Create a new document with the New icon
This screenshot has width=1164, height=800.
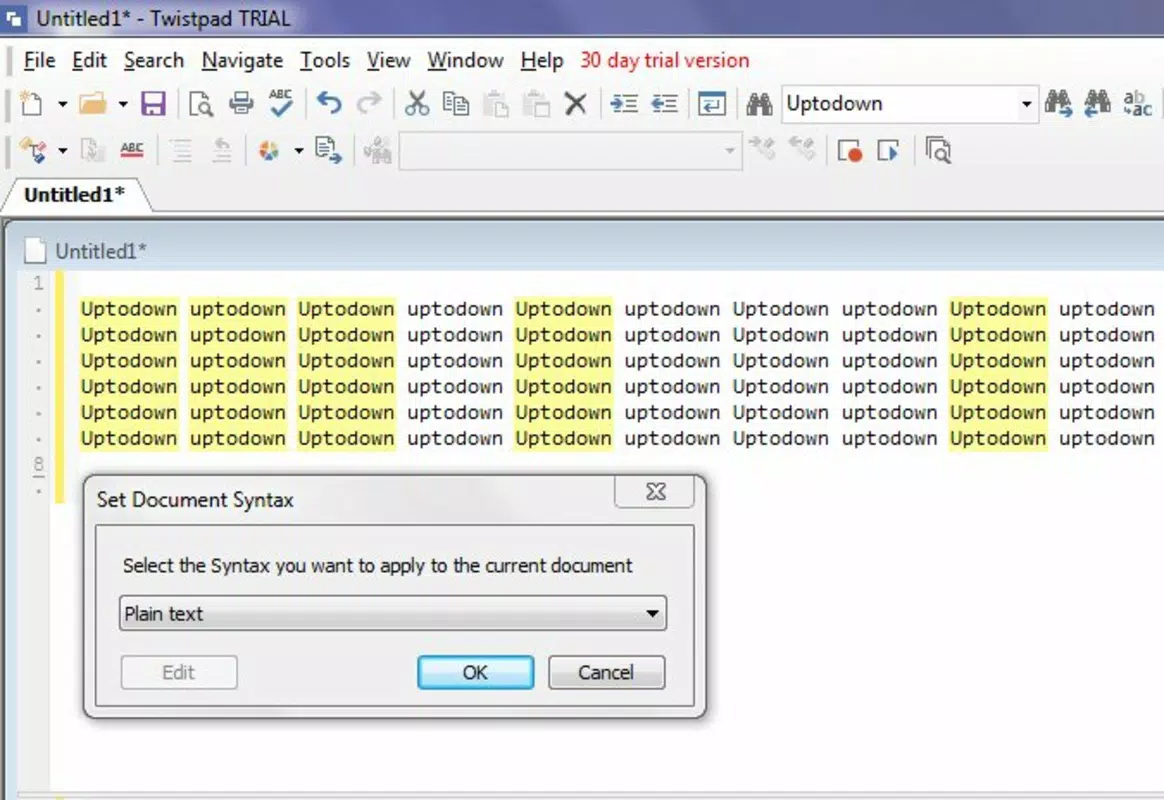[x=31, y=104]
